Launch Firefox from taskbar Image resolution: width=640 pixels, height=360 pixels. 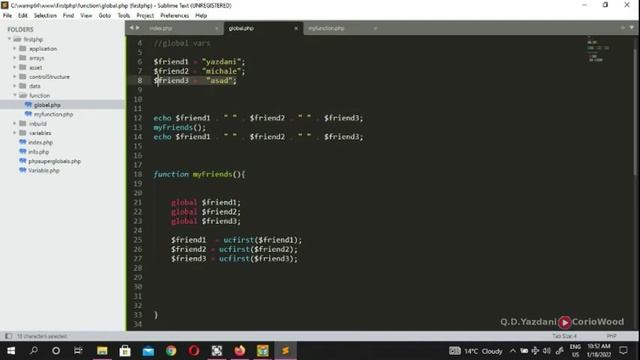click(240, 351)
